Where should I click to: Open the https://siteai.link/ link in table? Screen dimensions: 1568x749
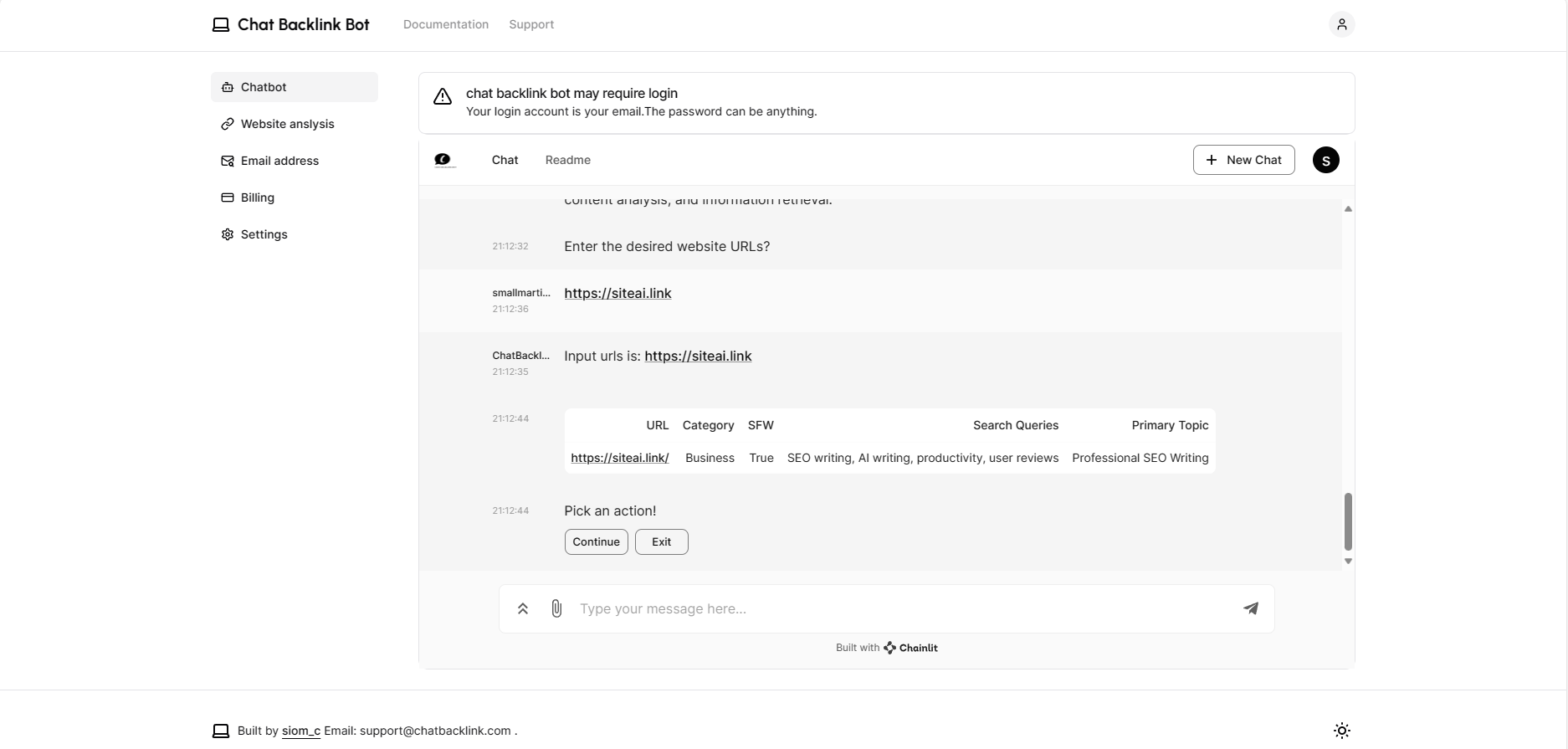pyautogui.click(x=620, y=458)
